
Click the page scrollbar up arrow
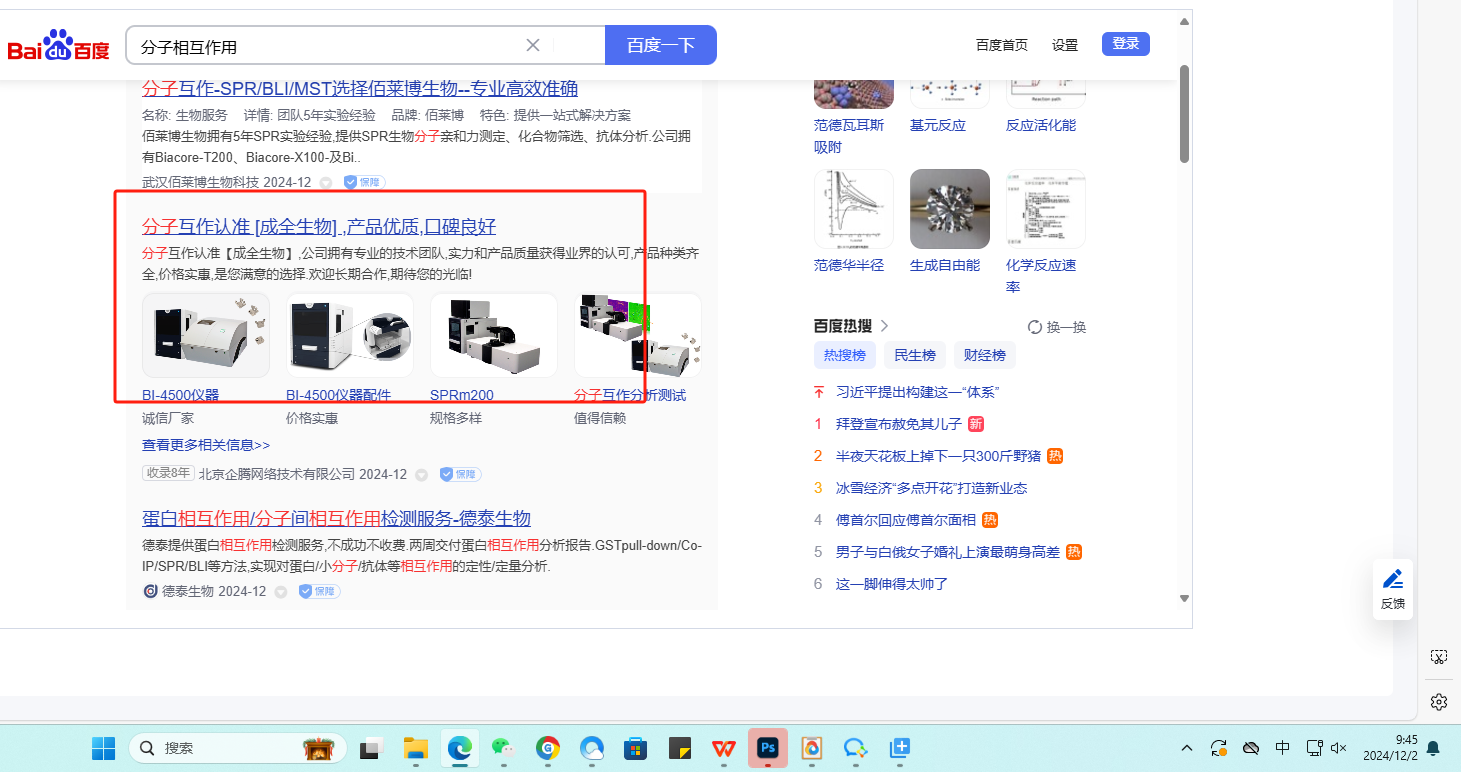[1184, 21]
